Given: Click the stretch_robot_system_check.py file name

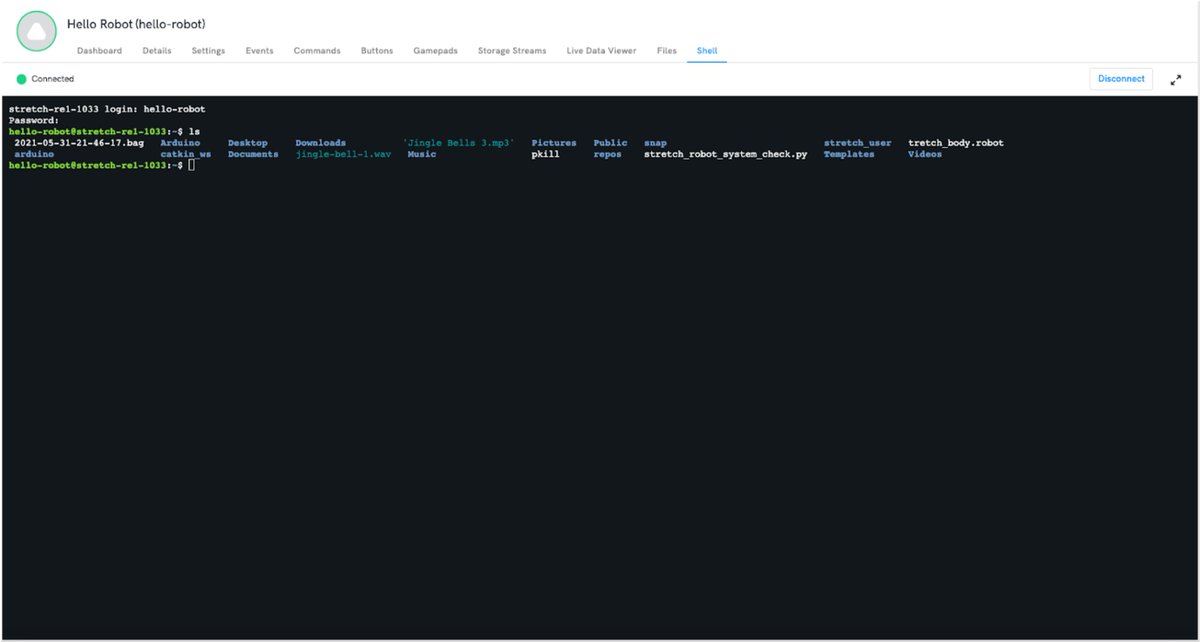Looking at the screenshot, I should 726,154.
